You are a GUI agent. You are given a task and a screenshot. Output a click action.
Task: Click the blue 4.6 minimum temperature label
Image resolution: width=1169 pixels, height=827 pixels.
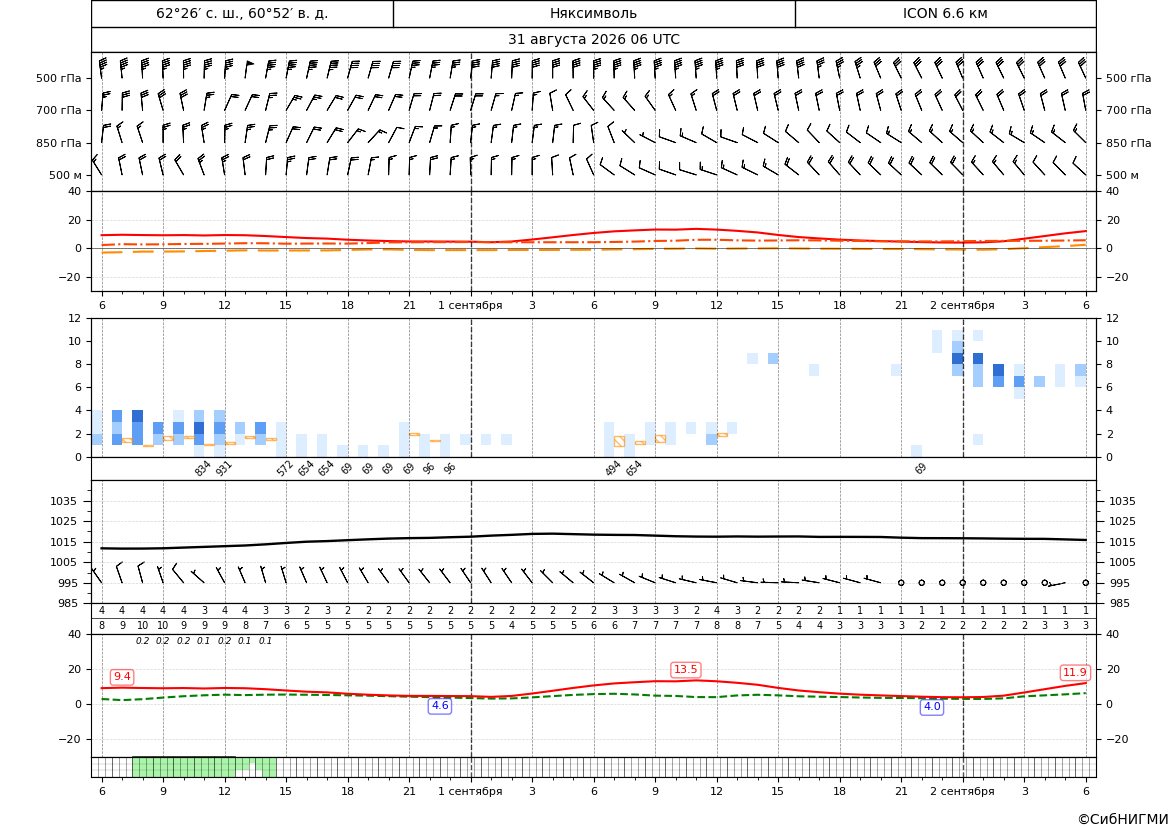pyautogui.click(x=440, y=705)
